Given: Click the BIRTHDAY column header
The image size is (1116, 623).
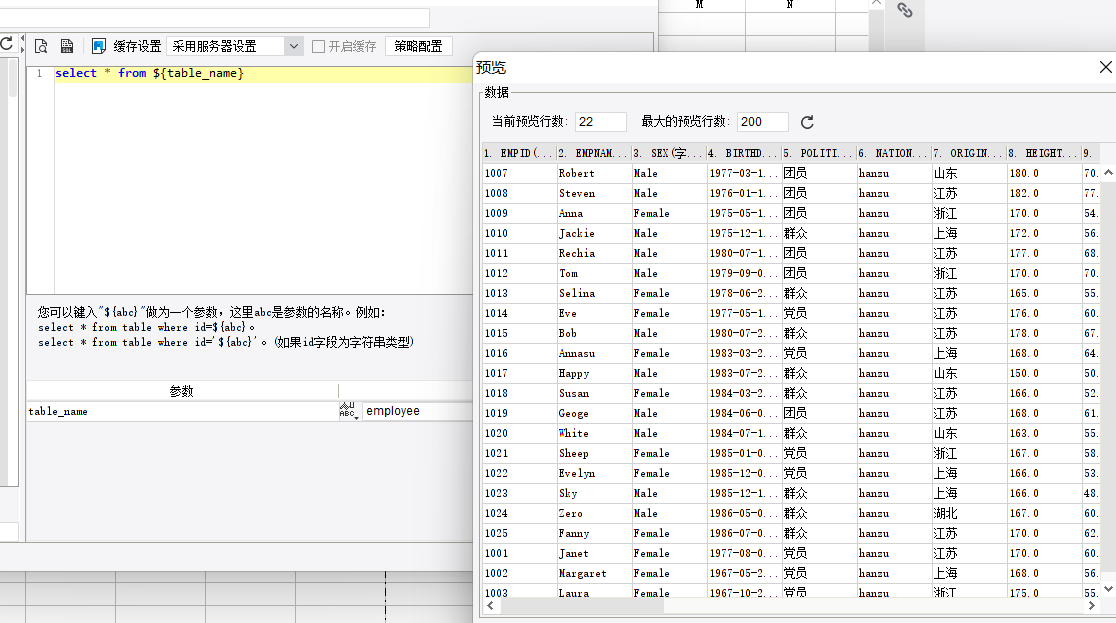Looking at the screenshot, I should click(x=744, y=153).
